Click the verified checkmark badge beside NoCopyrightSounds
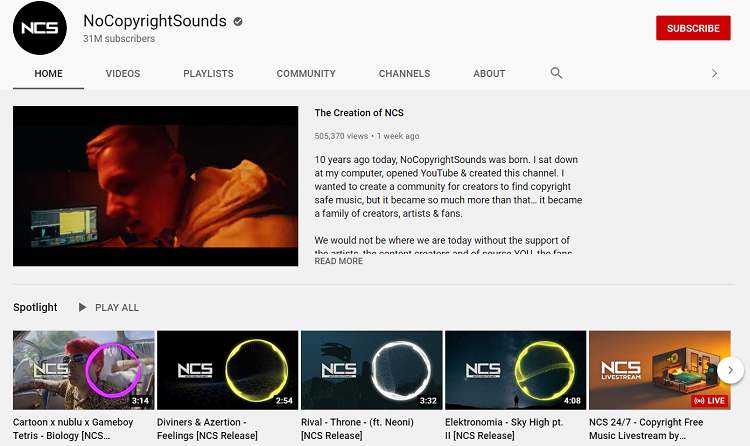Viewport: 750px width, 446px height. pos(238,22)
